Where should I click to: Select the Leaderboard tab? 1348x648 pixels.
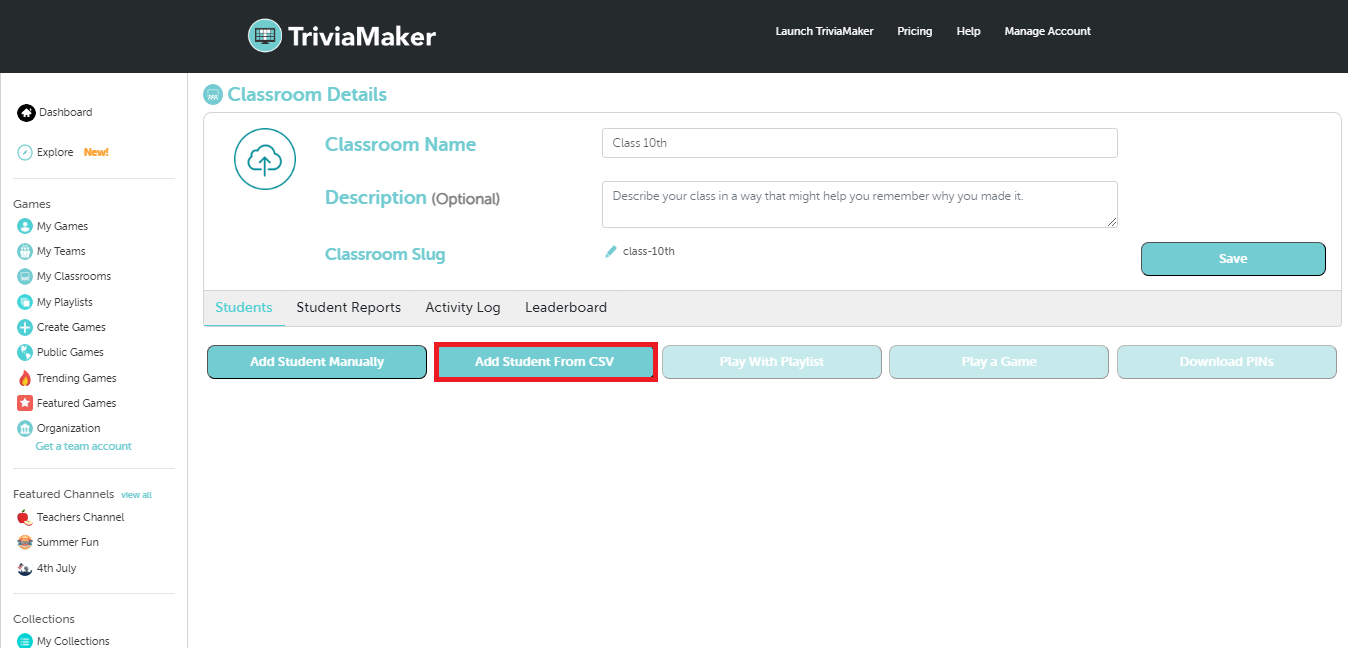tap(566, 308)
